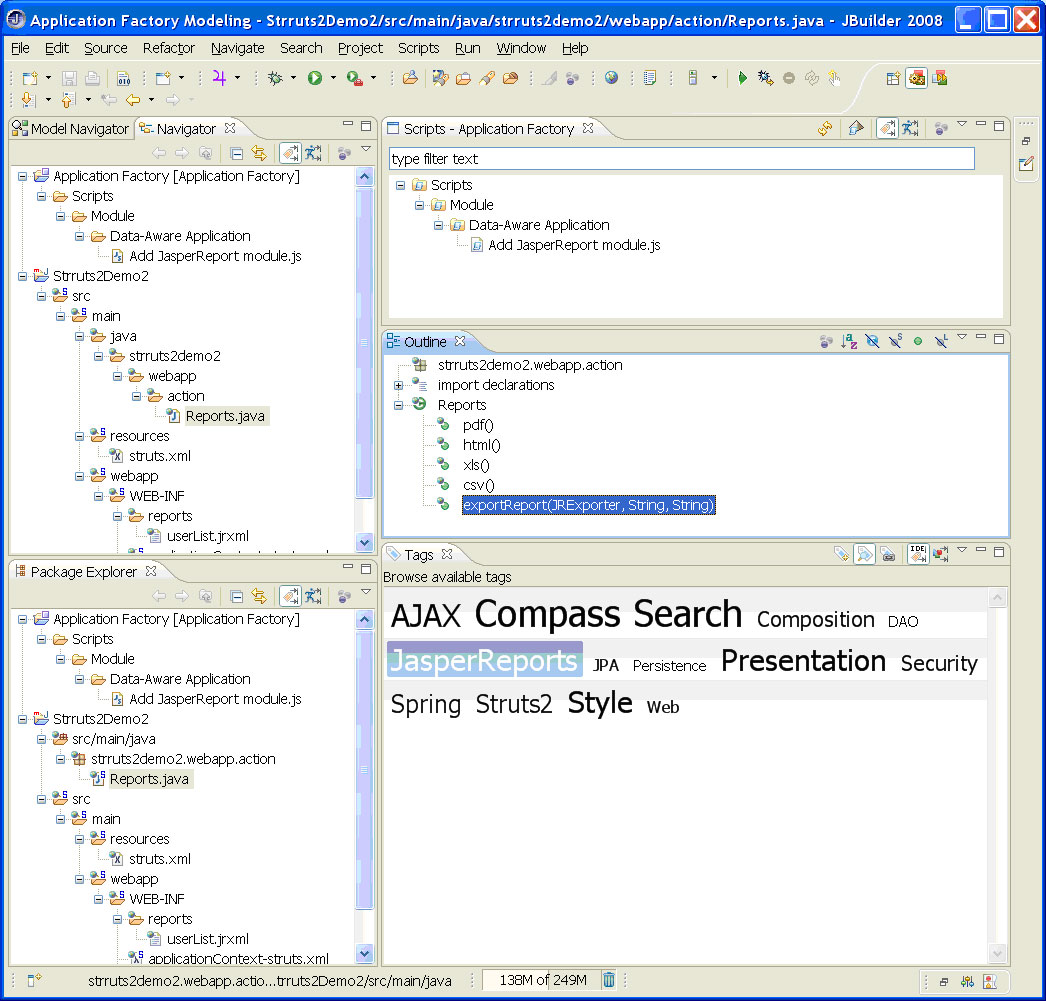The image size is (1046, 1001).
Task: Click the debug script bug icon
Action: tap(765, 78)
